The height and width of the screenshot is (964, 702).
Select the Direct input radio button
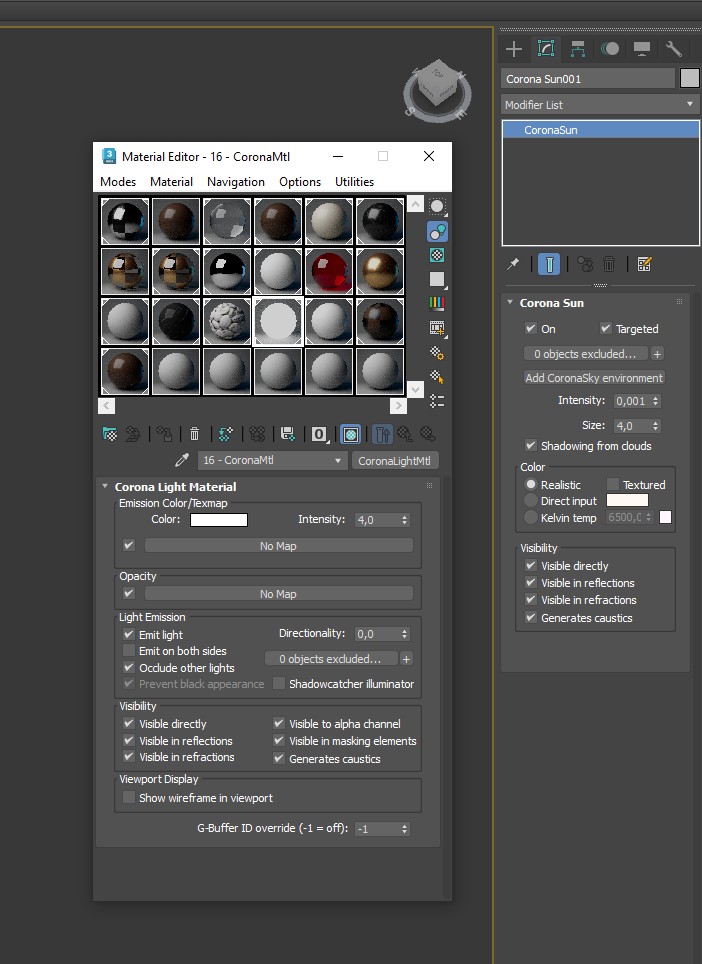pos(531,501)
